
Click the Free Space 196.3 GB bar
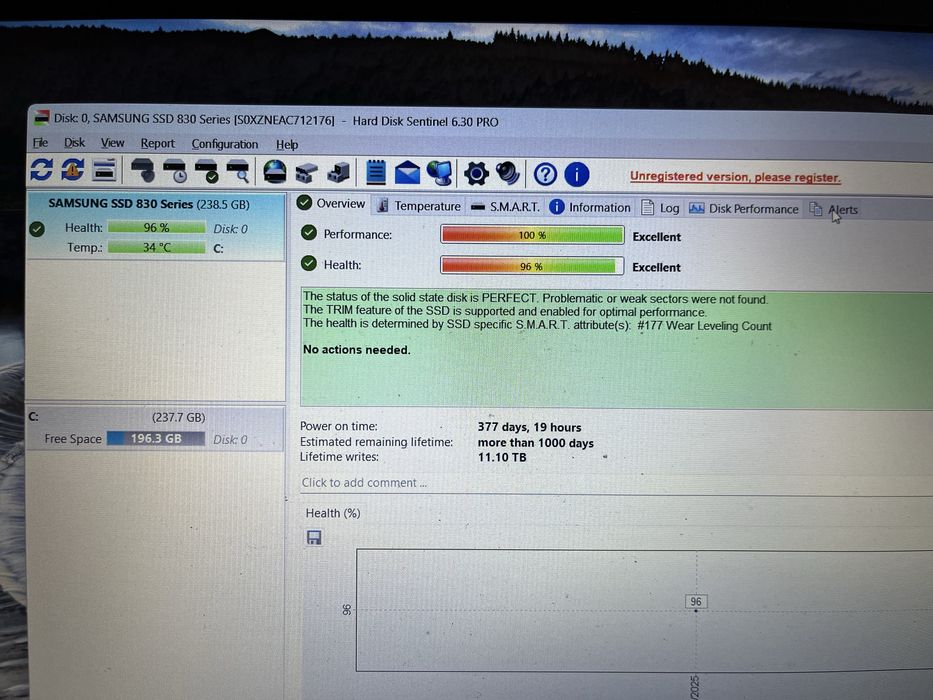(156, 439)
